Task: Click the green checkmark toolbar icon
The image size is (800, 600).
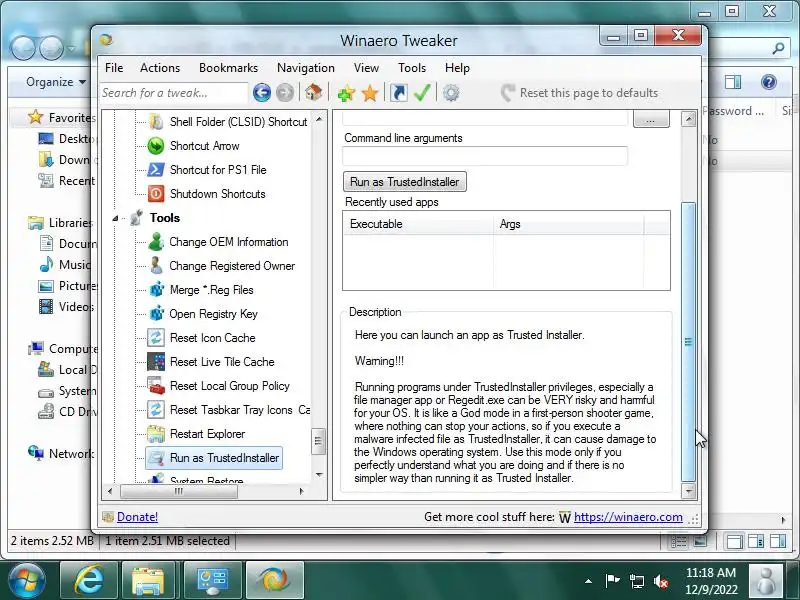Action: (422, 92)
